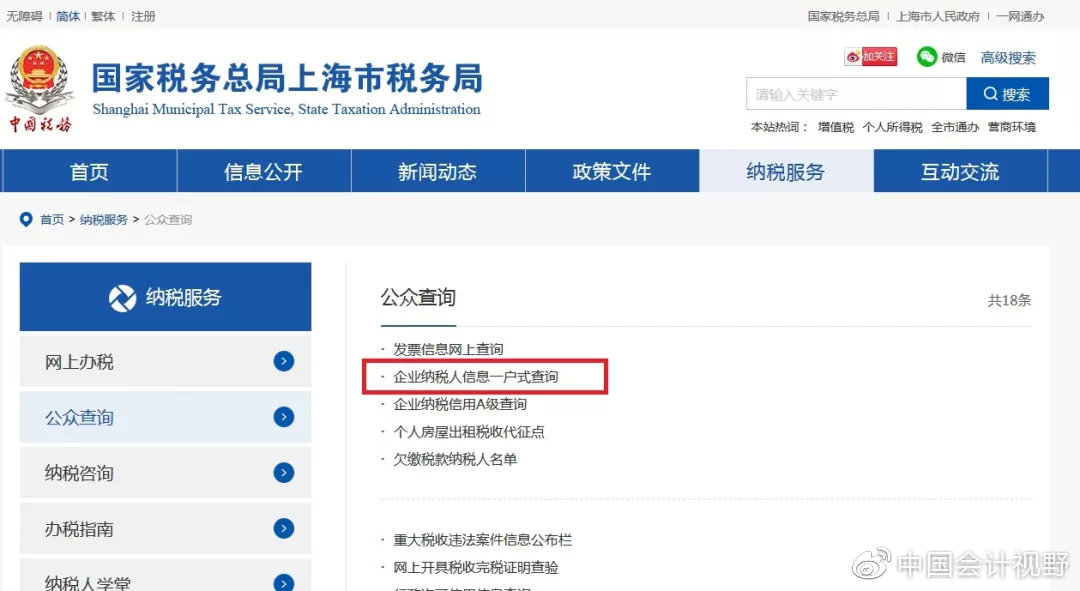Select the 新闻动态 navigation tab

point(437,171)
